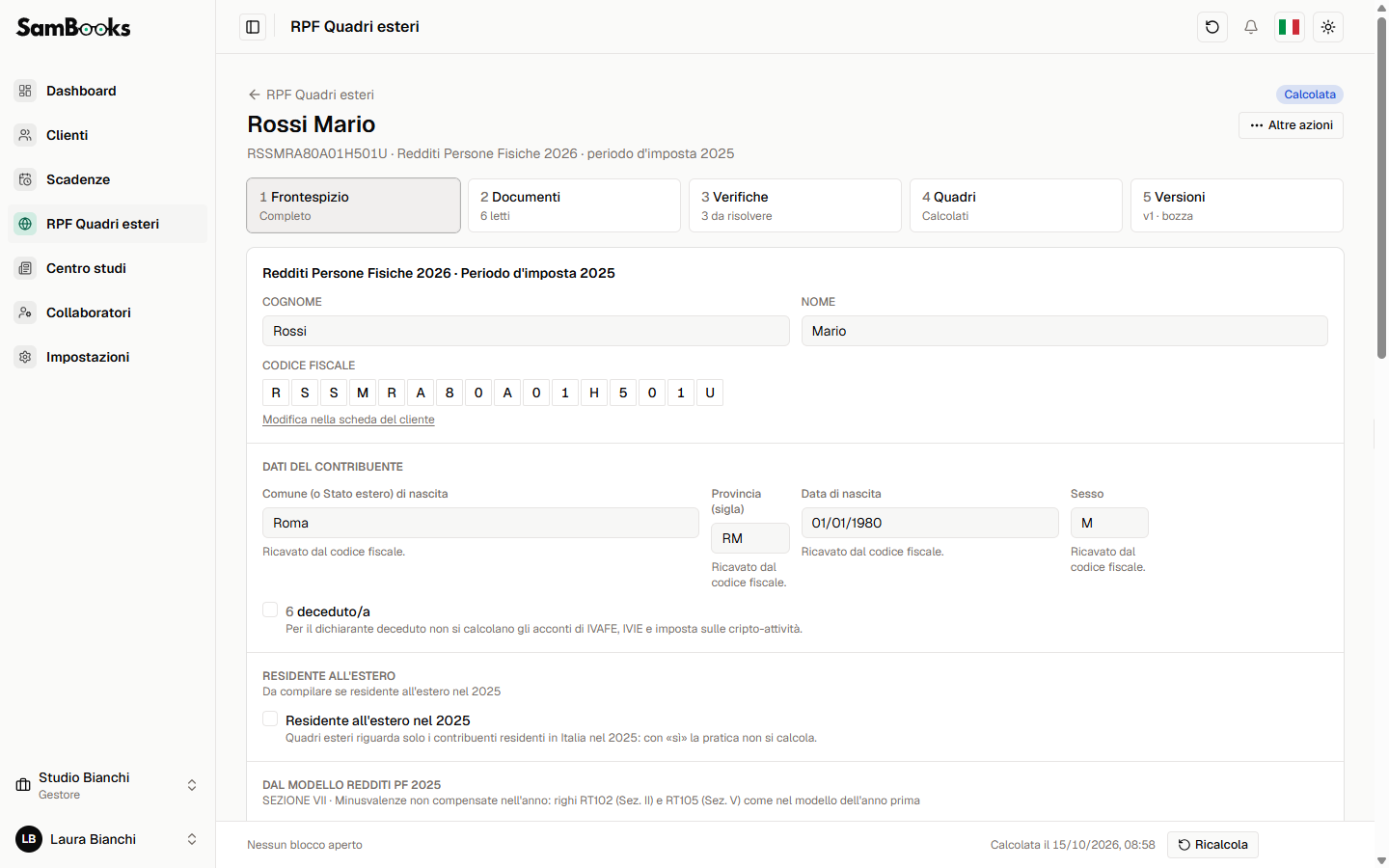1389x868 pixels.
Task: Click the Provincia field RM
Action: 750,538
